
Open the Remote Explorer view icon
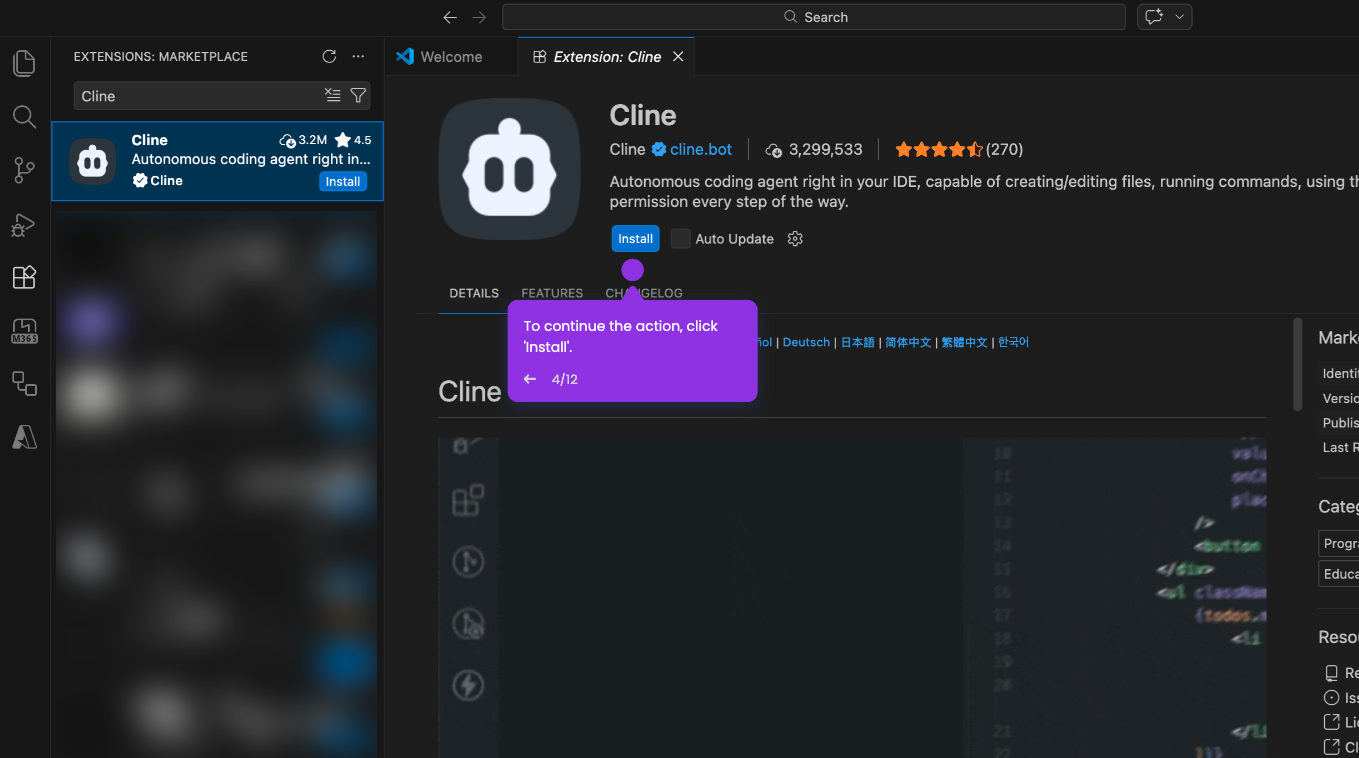coord(24,383)
